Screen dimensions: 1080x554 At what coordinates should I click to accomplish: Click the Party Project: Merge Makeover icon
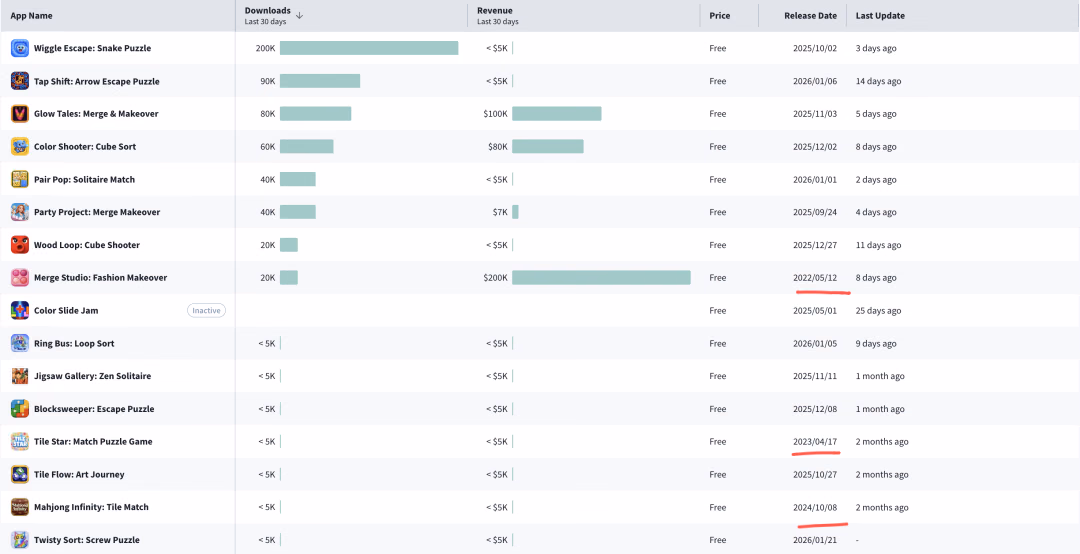20,212
